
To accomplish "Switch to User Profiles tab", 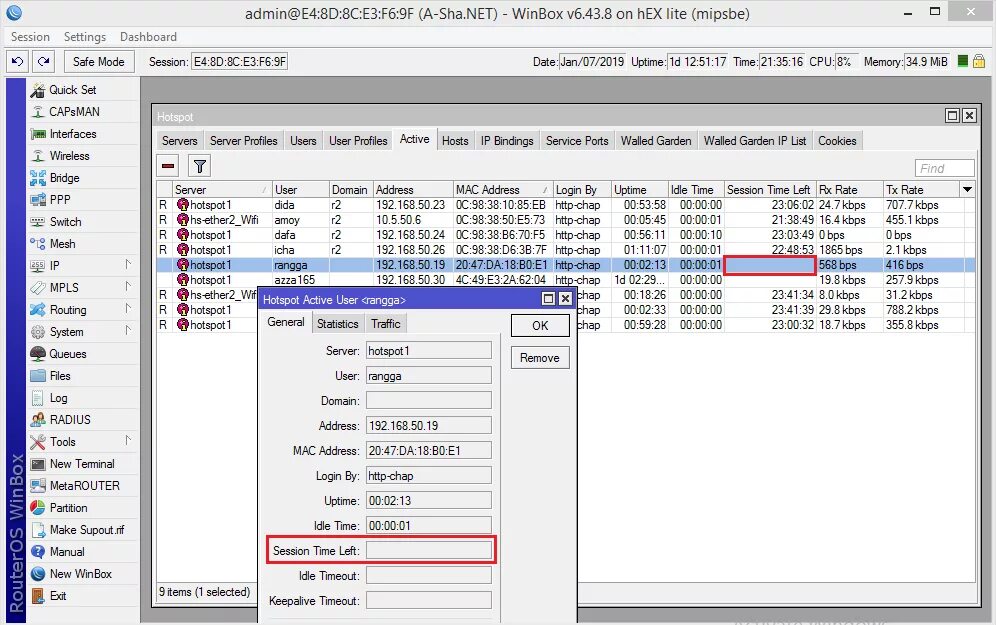I will click(358, 141).
